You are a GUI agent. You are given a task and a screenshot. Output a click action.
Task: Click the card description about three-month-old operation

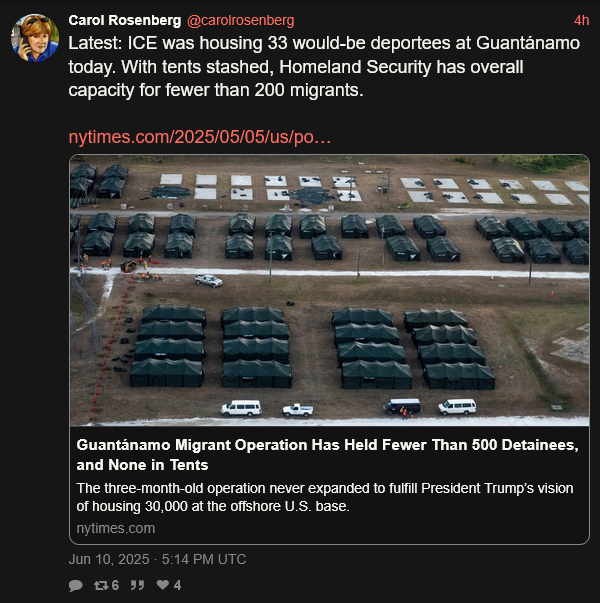tap(325, 497)
